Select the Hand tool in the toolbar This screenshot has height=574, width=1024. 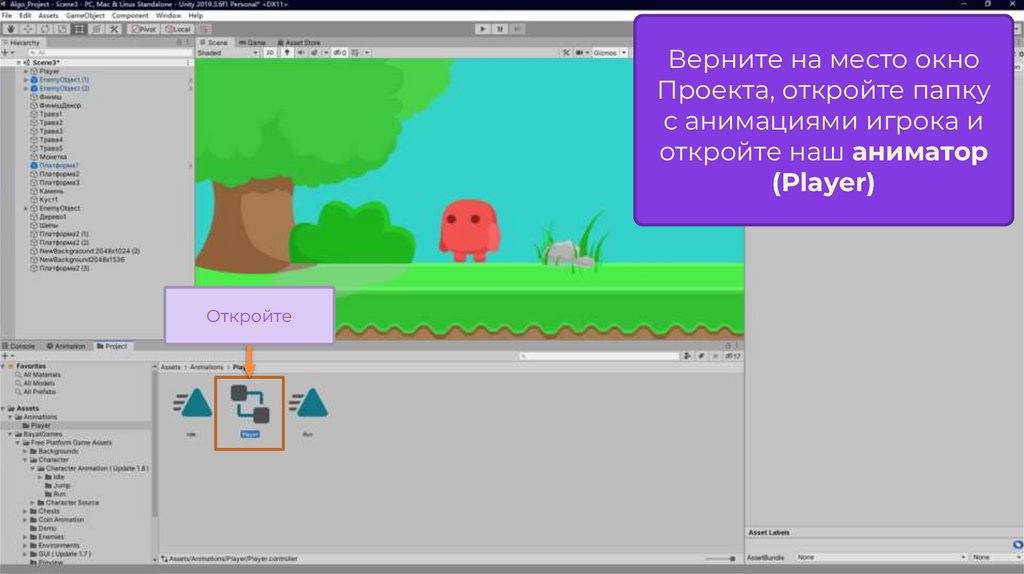pyautogui.click(x=10, y=29)
